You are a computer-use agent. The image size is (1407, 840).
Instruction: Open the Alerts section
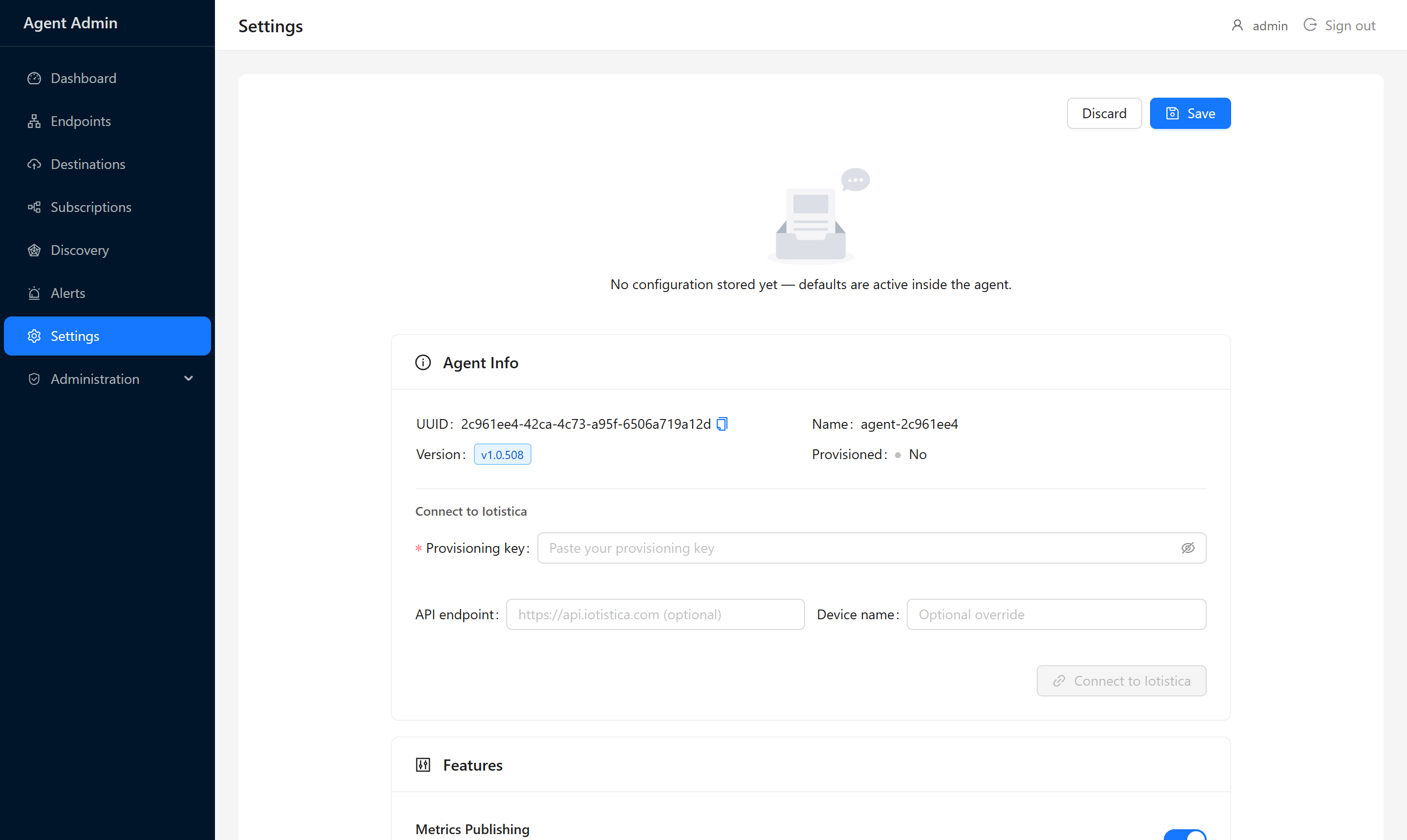107,293
